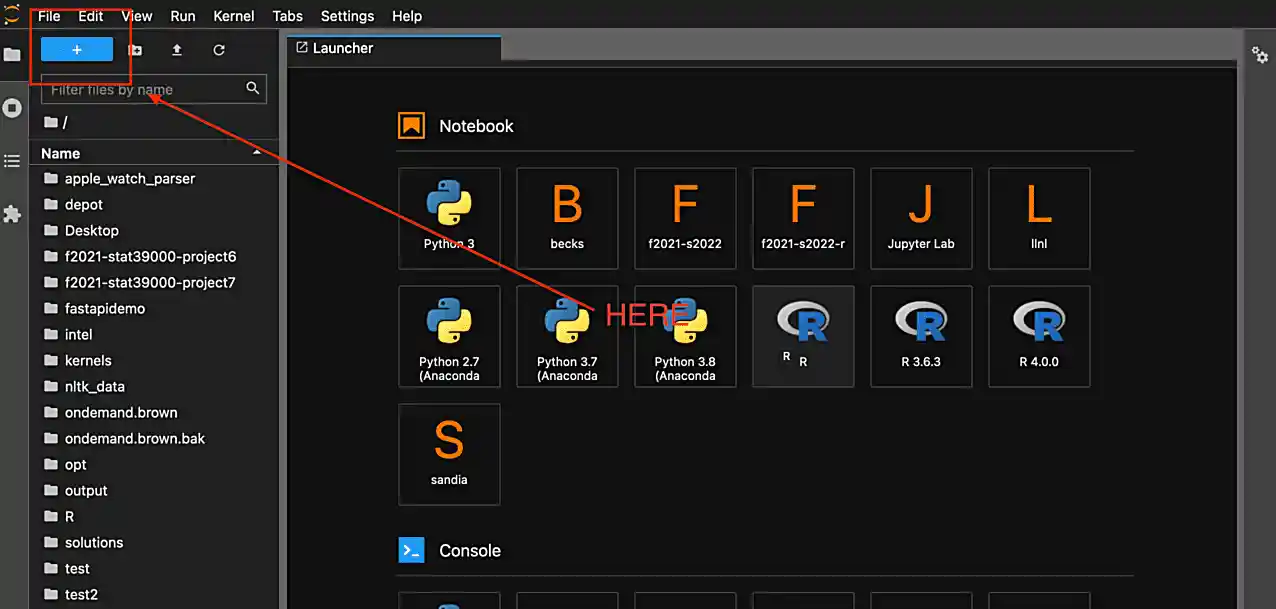This screenshot has height=609, width=1276.
Task: Open the Running Terminals and Kernels panel
Action: pos(12,108)
